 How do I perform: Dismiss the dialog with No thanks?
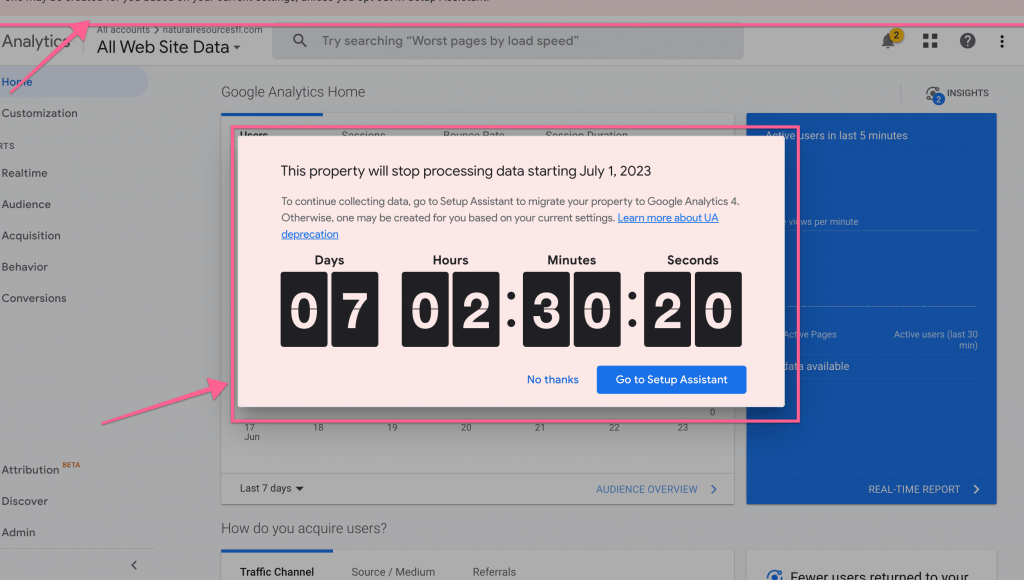(x=552, y=379)
